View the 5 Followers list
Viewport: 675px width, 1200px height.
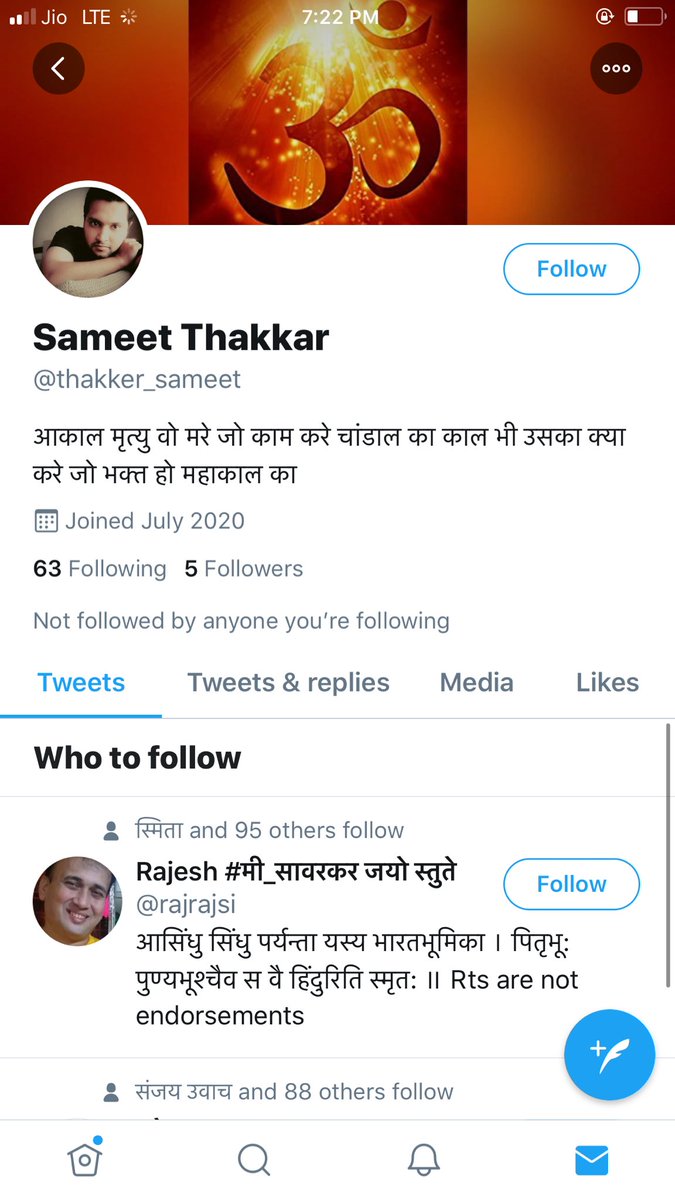(x=243, y=568)
